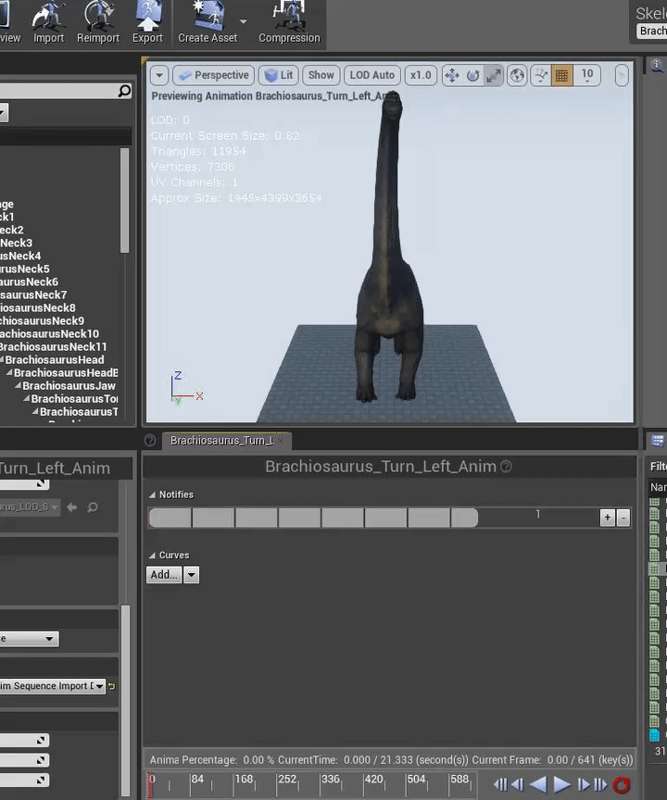The width and height of the screenshot is (667, 800).
Task: Click the yellow reset-to-default arrow
Action: 111,686
